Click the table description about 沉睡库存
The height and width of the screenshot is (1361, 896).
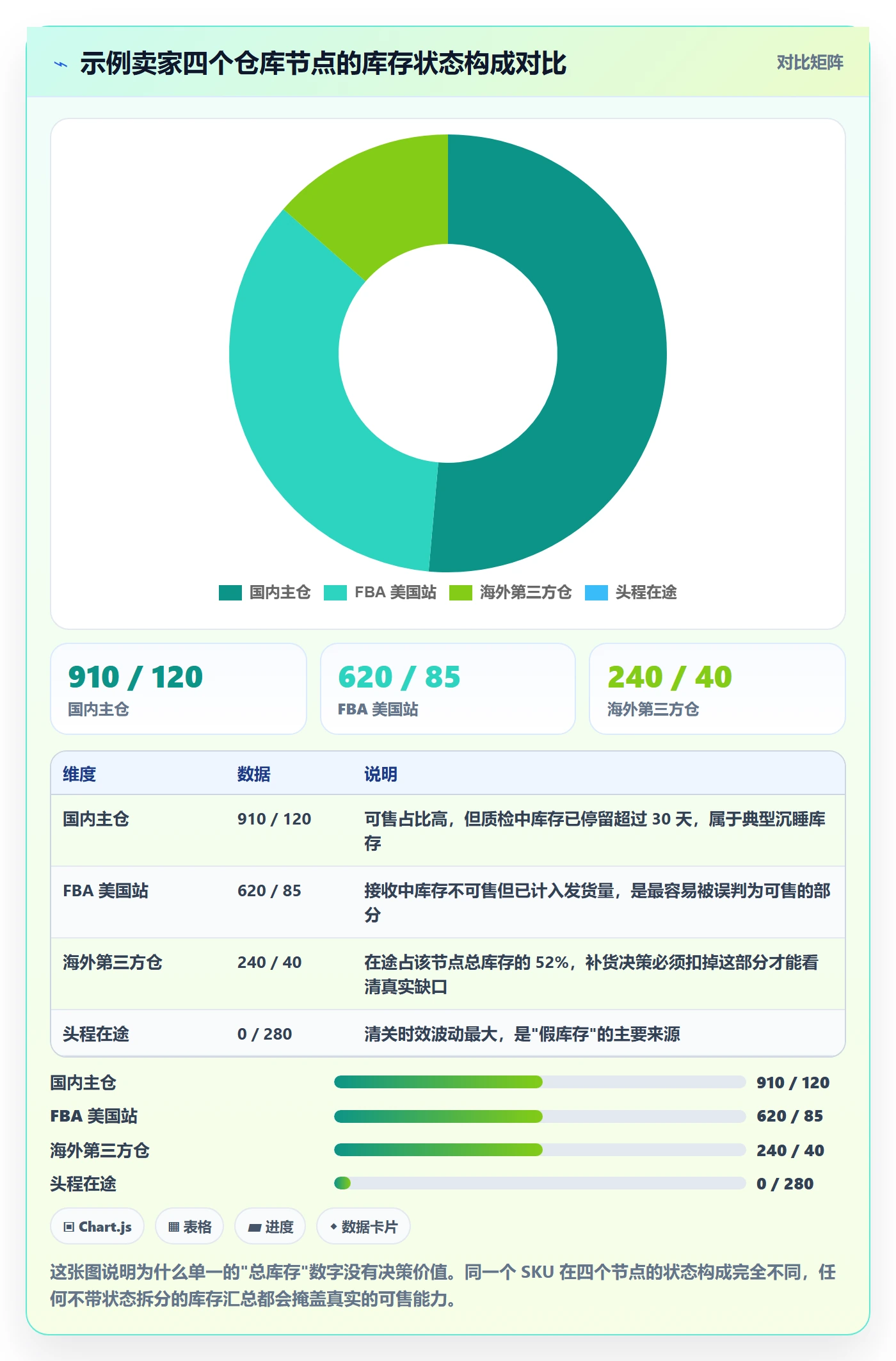[x=595, y=831]
